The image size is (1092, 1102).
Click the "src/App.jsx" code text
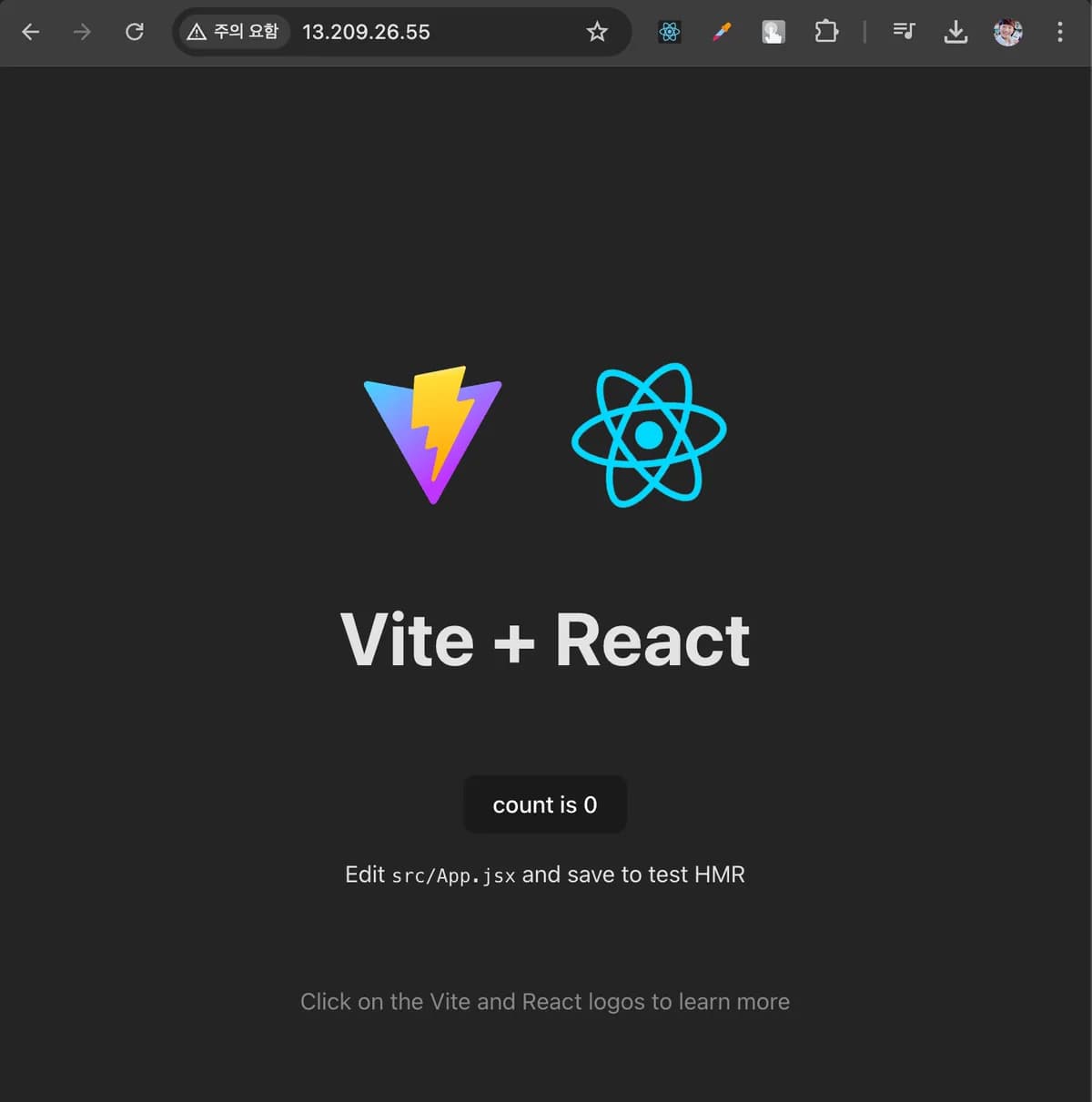coord(453,875)
